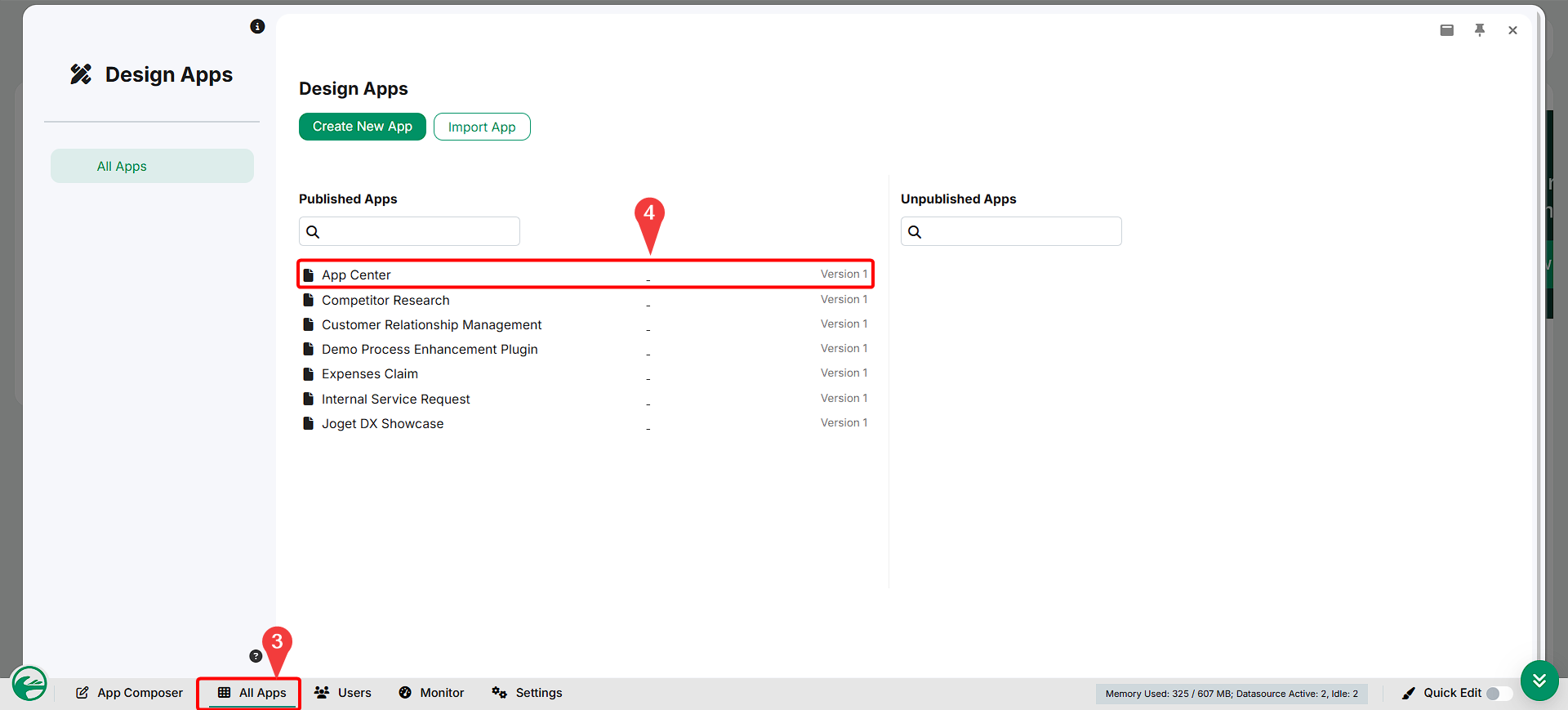The image size is (1568, 710).
Task: Click the Monitor gauge icon
Action: coord(405,693)
